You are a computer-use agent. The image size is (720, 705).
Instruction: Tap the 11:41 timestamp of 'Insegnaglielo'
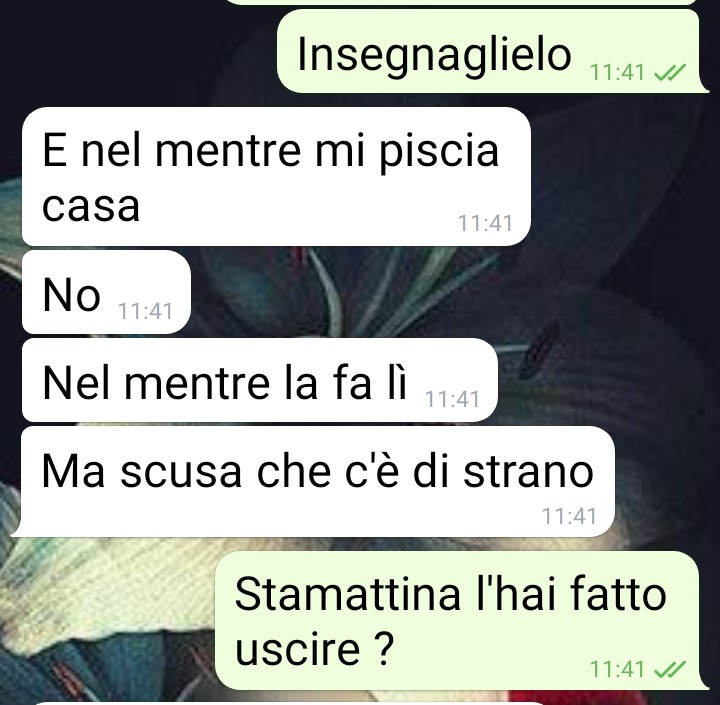tap(617, 72)
